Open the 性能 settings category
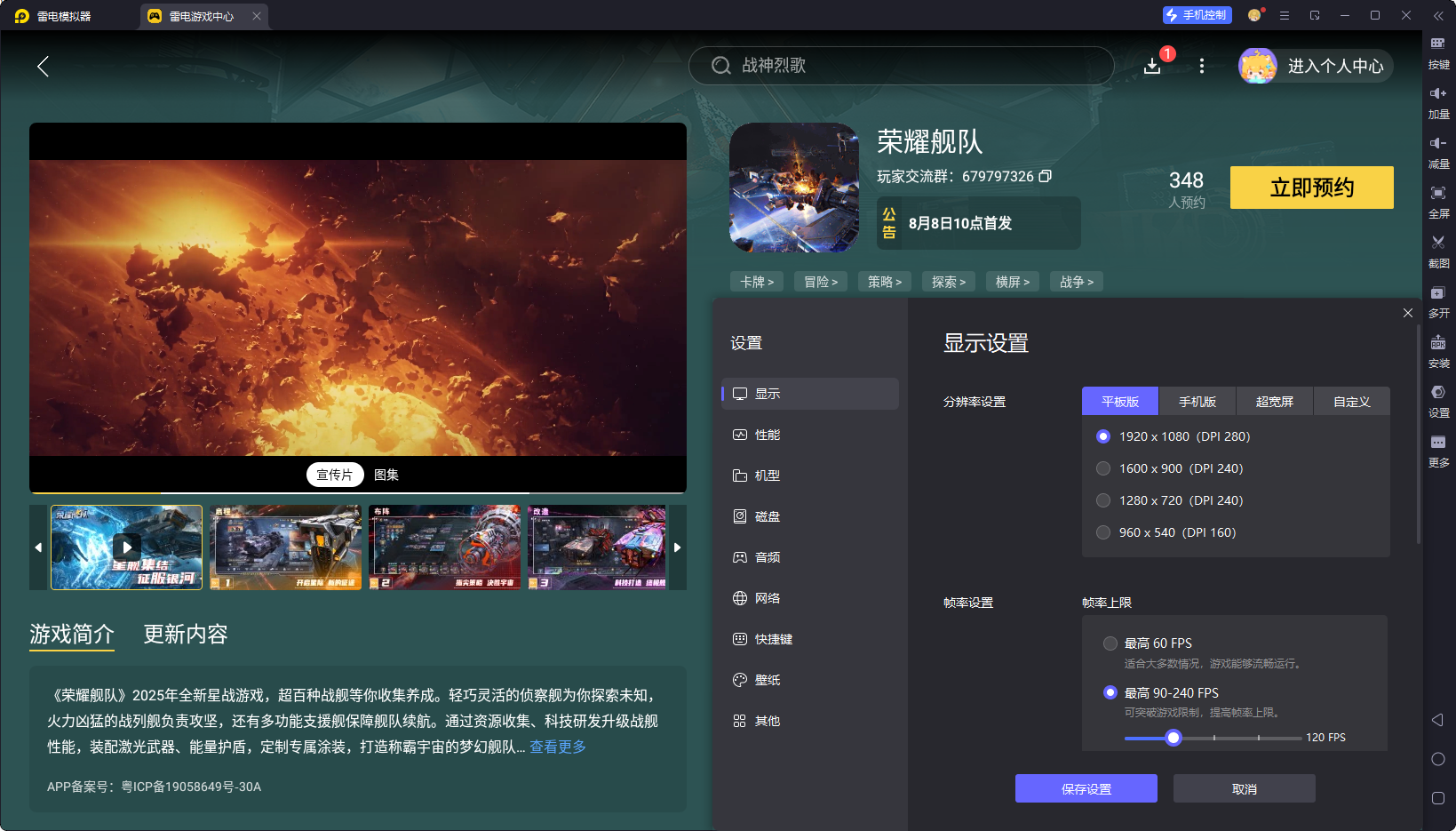1456x831 pixels. 810,435
